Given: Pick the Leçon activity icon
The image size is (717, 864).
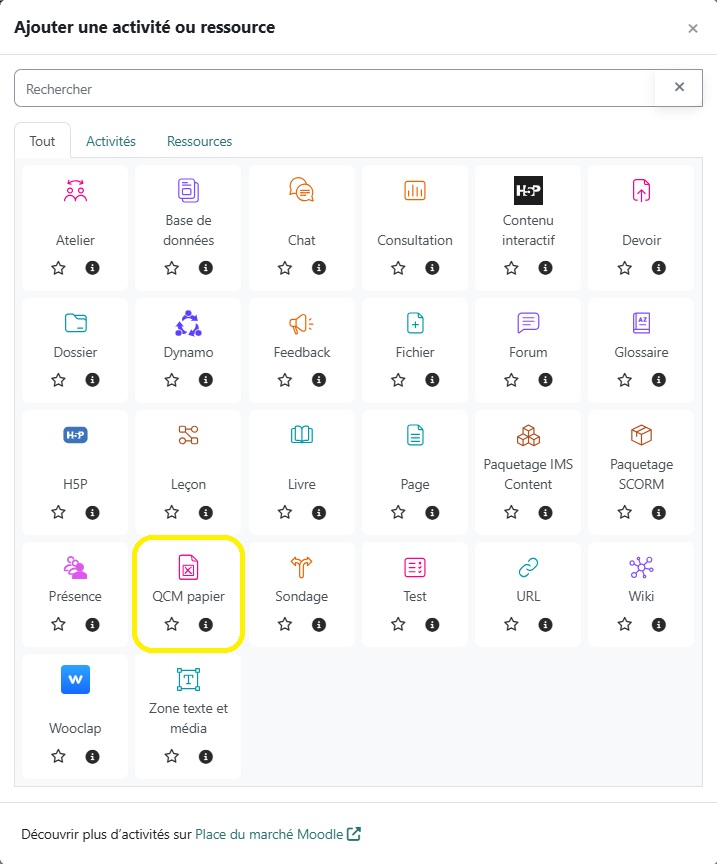Looking at the screenshot, I should point(188,435).
